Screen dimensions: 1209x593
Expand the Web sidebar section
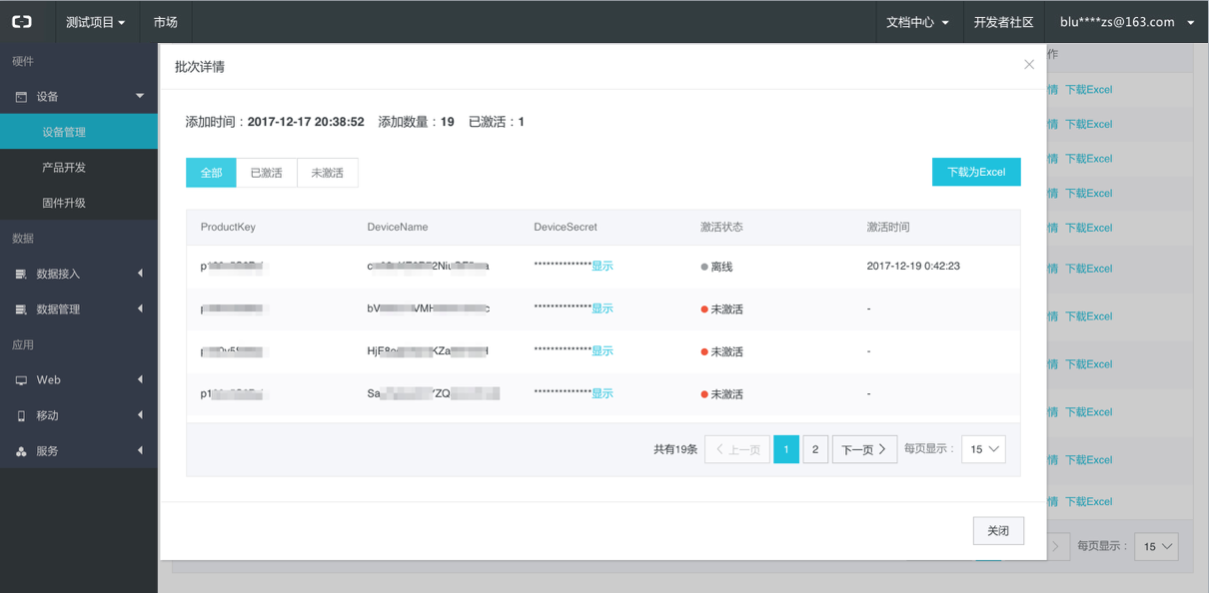click(x=140, y=380)
